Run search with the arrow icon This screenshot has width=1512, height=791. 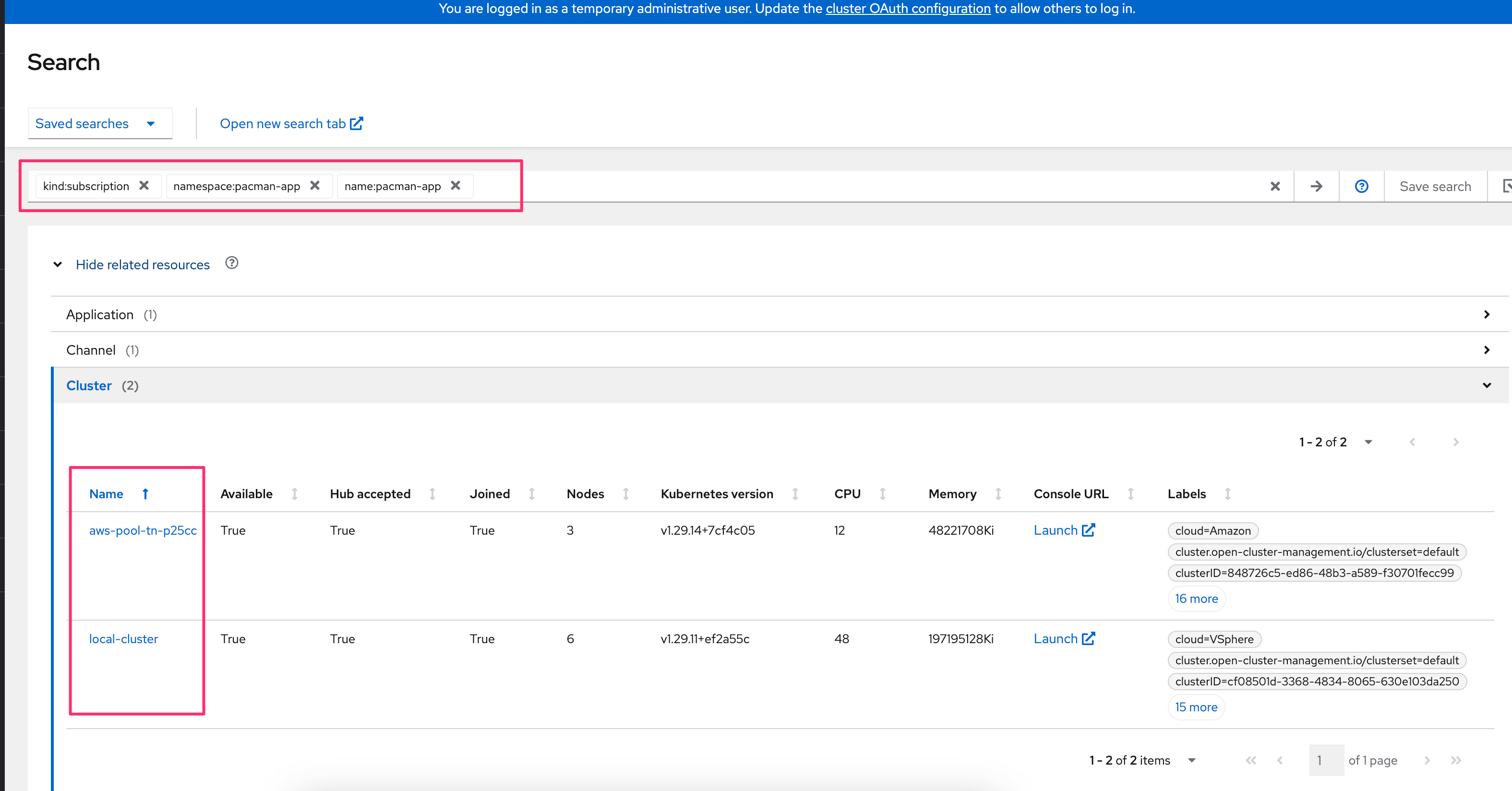(1316, 187)
